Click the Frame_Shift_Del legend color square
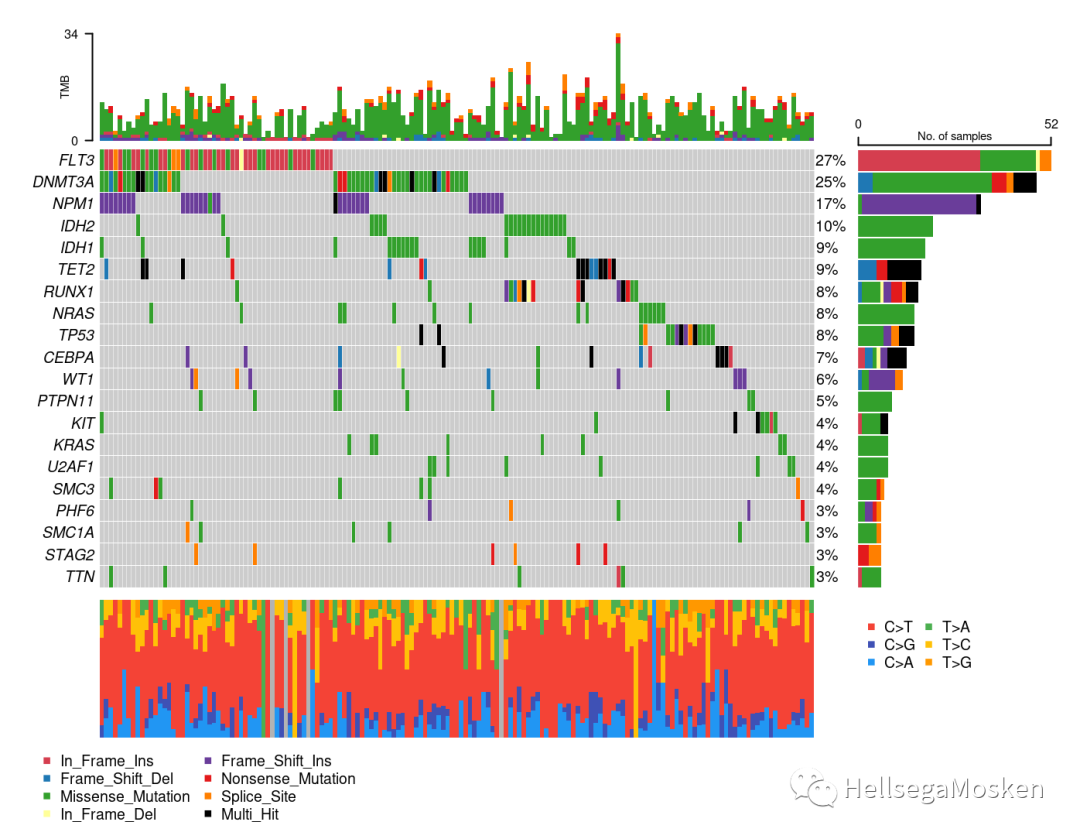This screenshot has height=839, width=1080. click(x=47, y=778)
